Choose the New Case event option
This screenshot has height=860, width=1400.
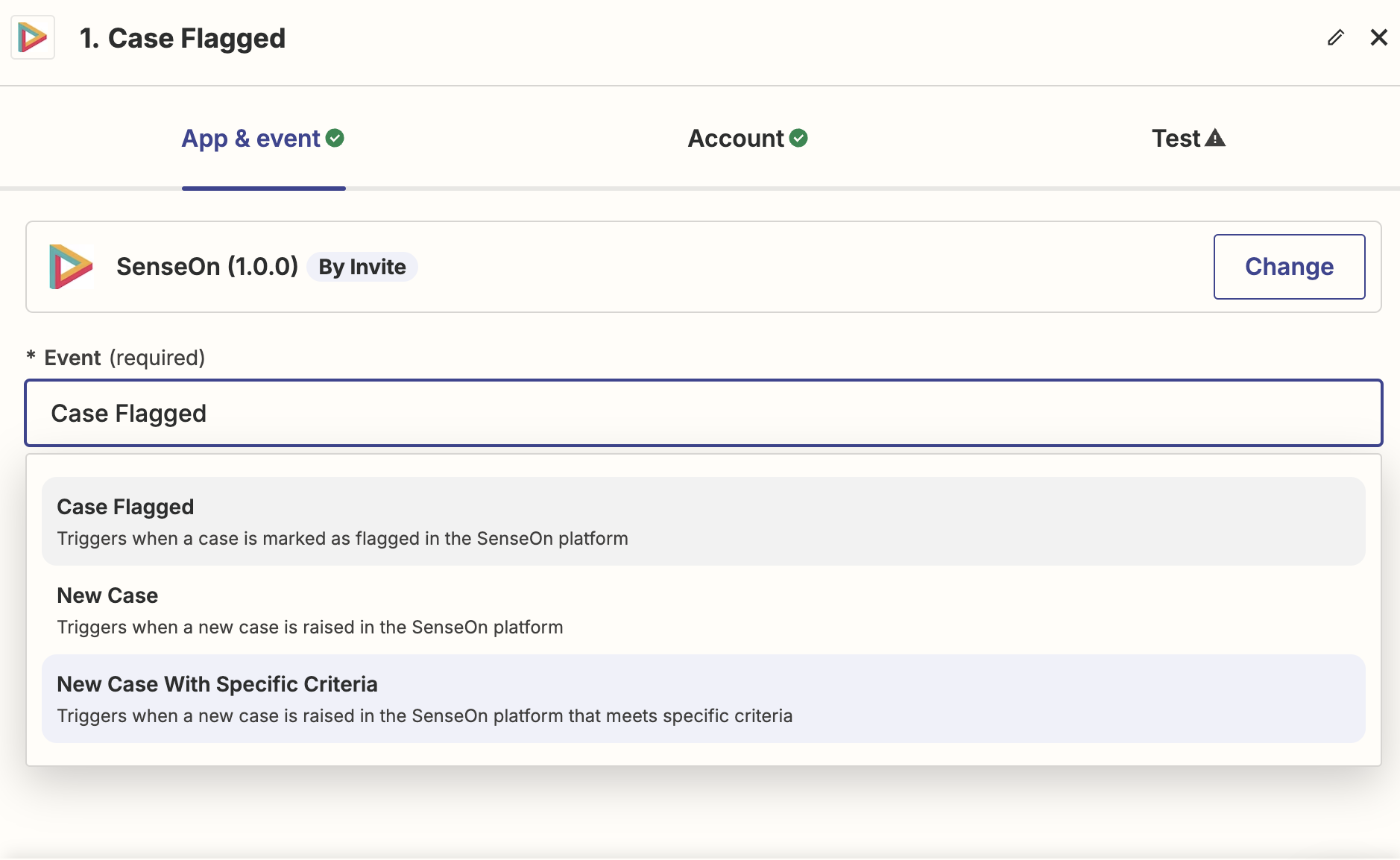[x=704, y=610]
